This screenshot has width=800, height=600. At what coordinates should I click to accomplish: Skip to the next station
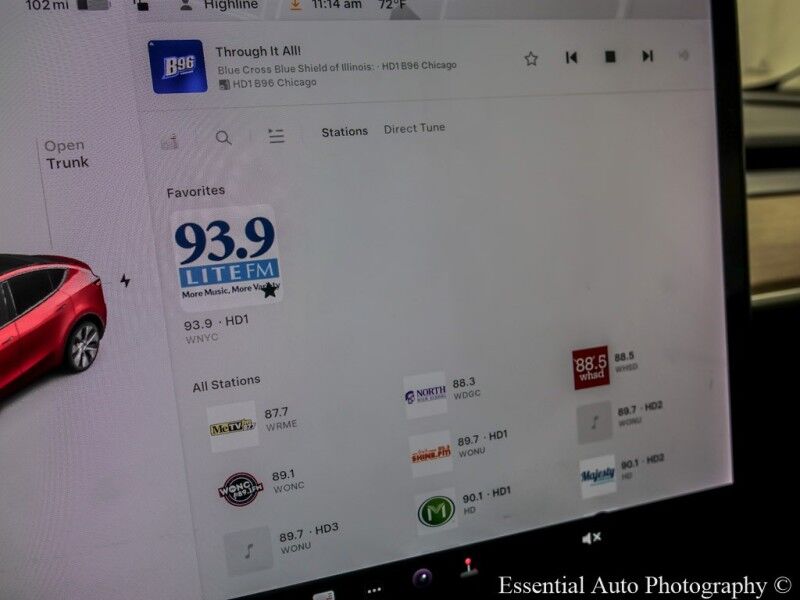(648, 56)
